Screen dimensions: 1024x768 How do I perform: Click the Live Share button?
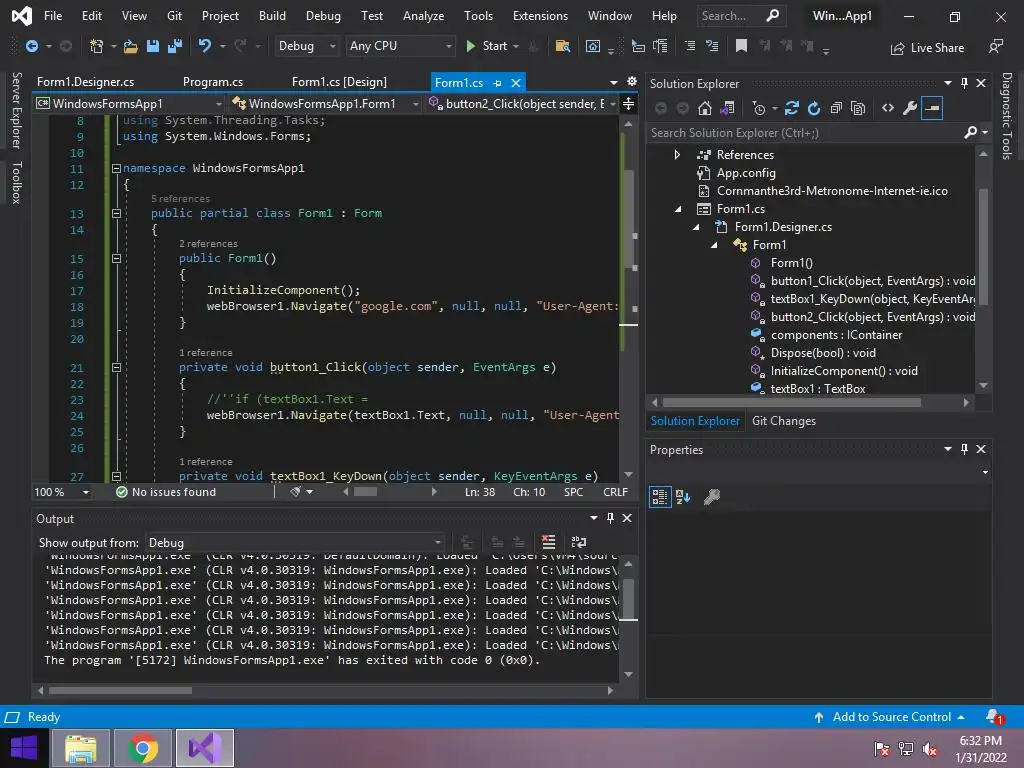pos(927,47)
